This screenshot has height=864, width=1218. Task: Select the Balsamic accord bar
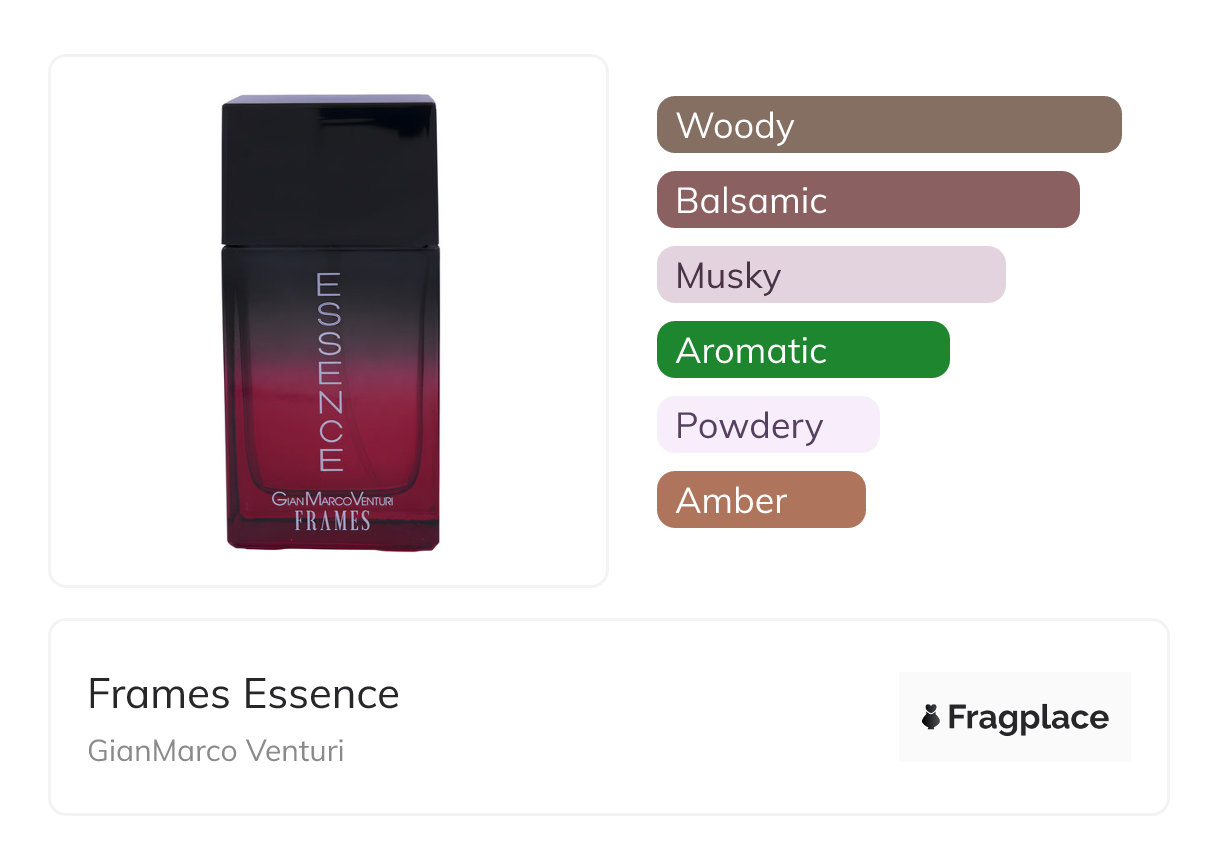[x=867, y=200]
